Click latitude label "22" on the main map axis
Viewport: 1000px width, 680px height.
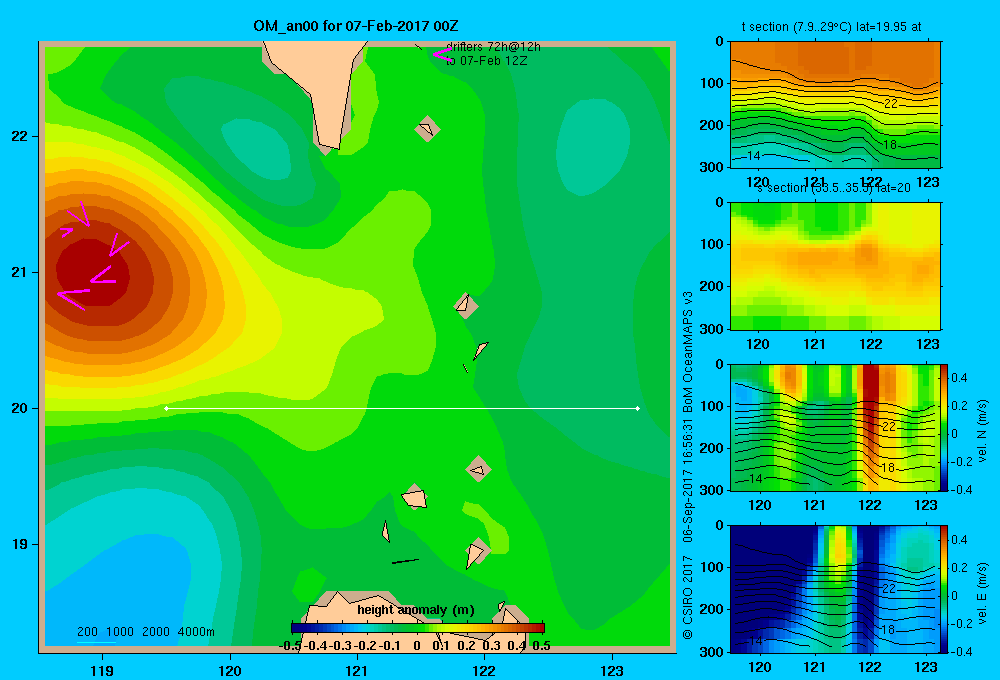(x=20, y=136)
